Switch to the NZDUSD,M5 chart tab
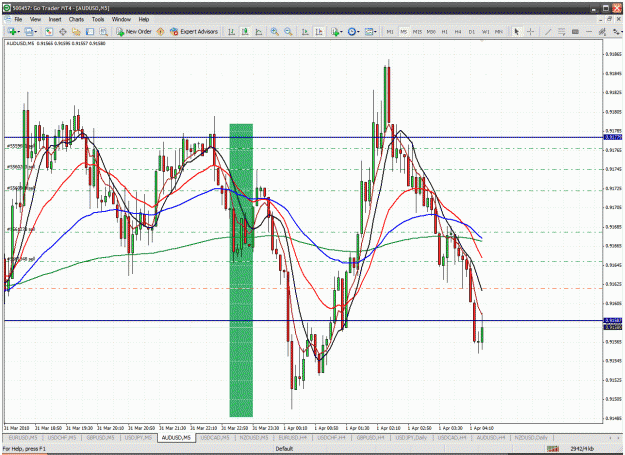Viewport: 625px width, 455px height. (x=254, y=438)
